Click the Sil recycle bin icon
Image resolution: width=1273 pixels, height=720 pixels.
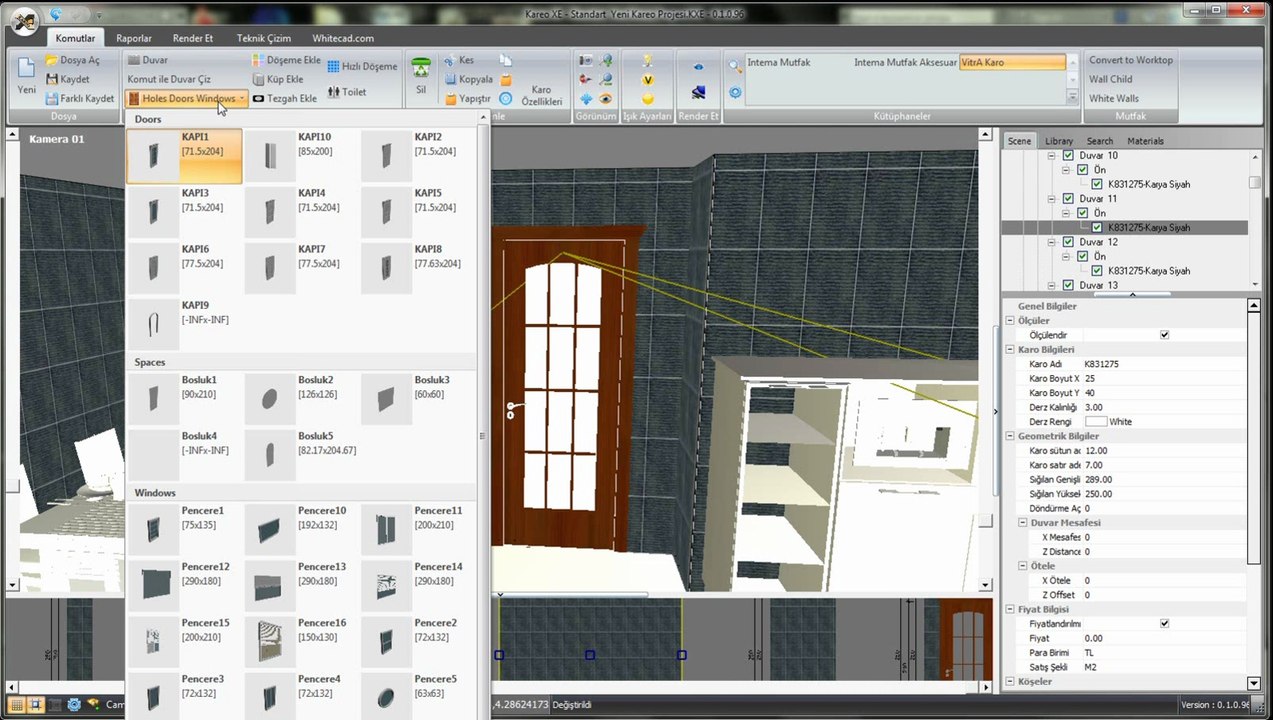[421, 68]
